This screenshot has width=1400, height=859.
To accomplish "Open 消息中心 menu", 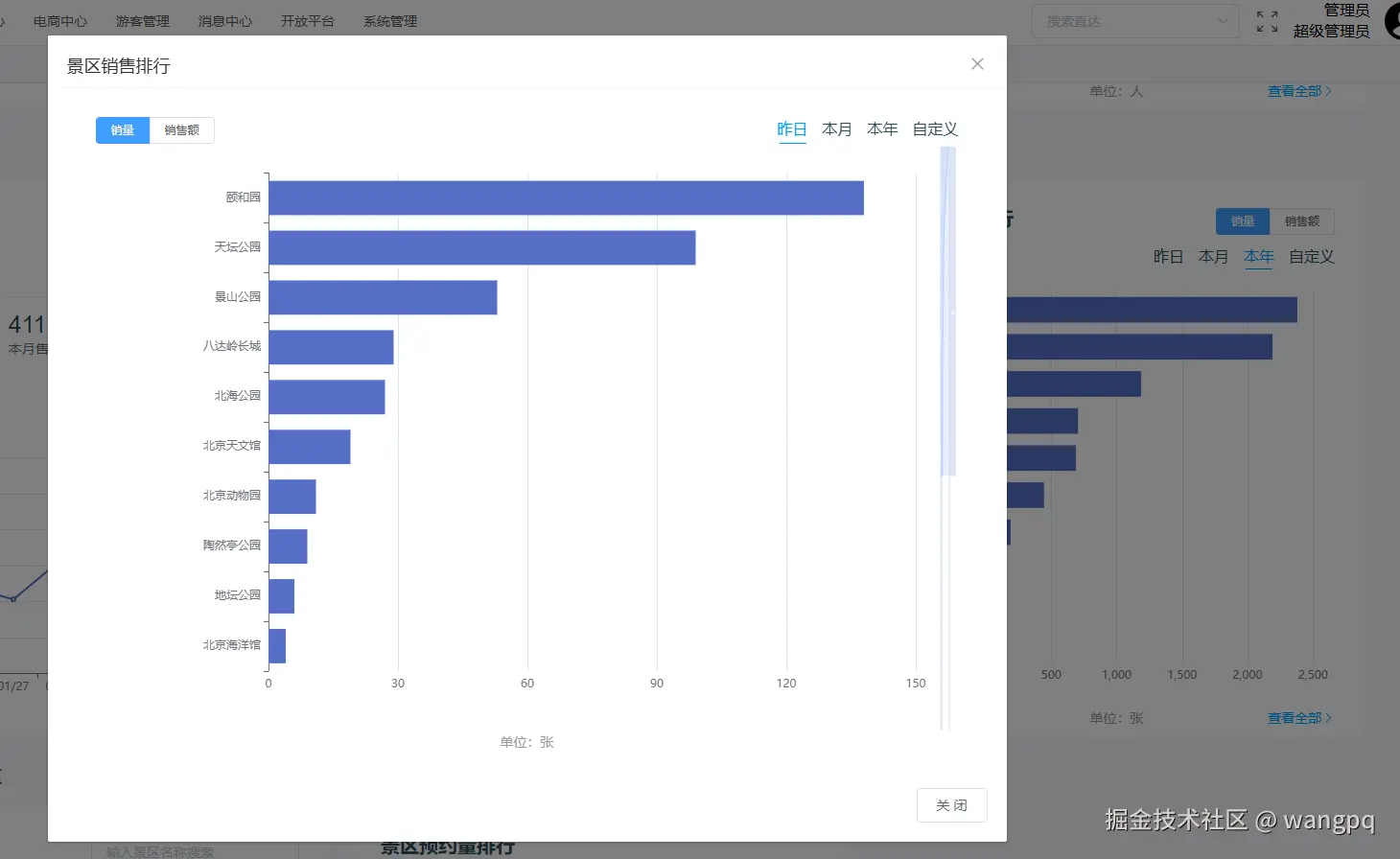I will click(225, 21).
